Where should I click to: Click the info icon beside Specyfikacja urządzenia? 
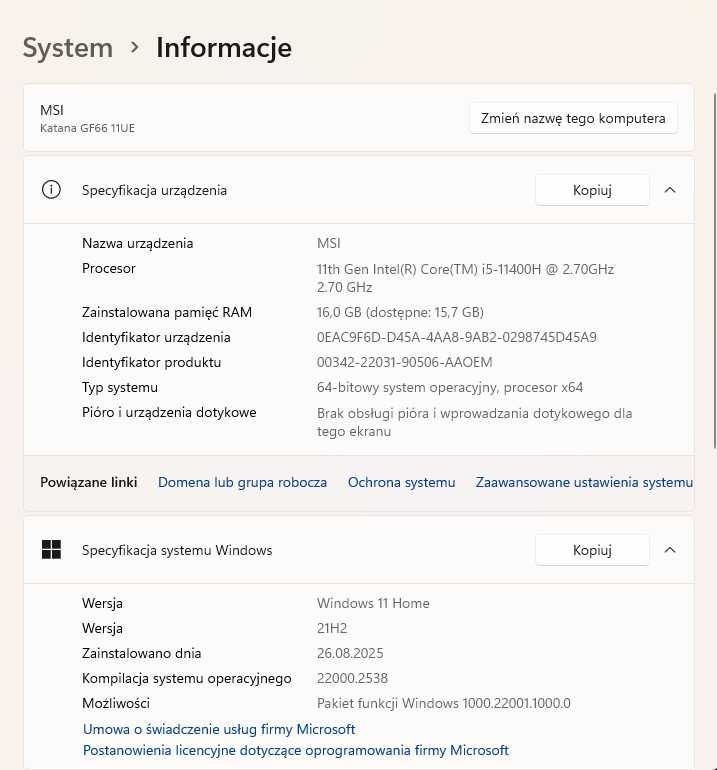point(51,190)
